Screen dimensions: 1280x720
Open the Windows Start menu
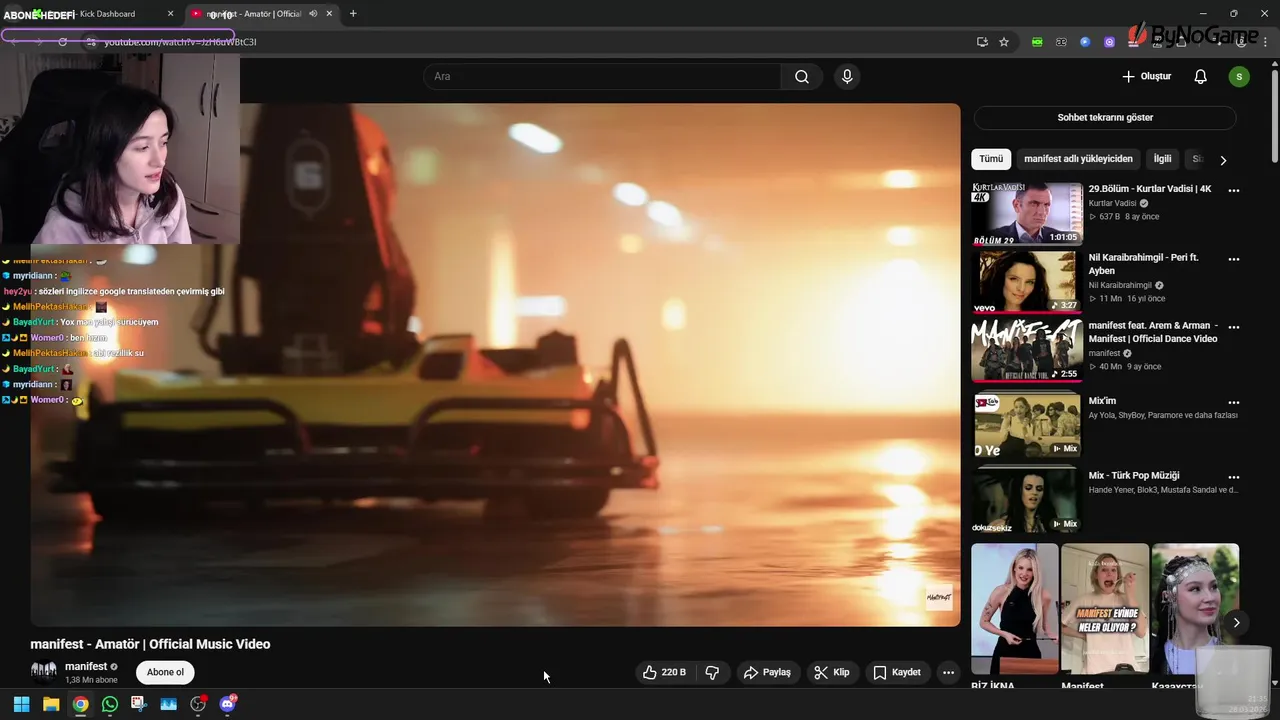pyautogui.click(x=21, y=704)
